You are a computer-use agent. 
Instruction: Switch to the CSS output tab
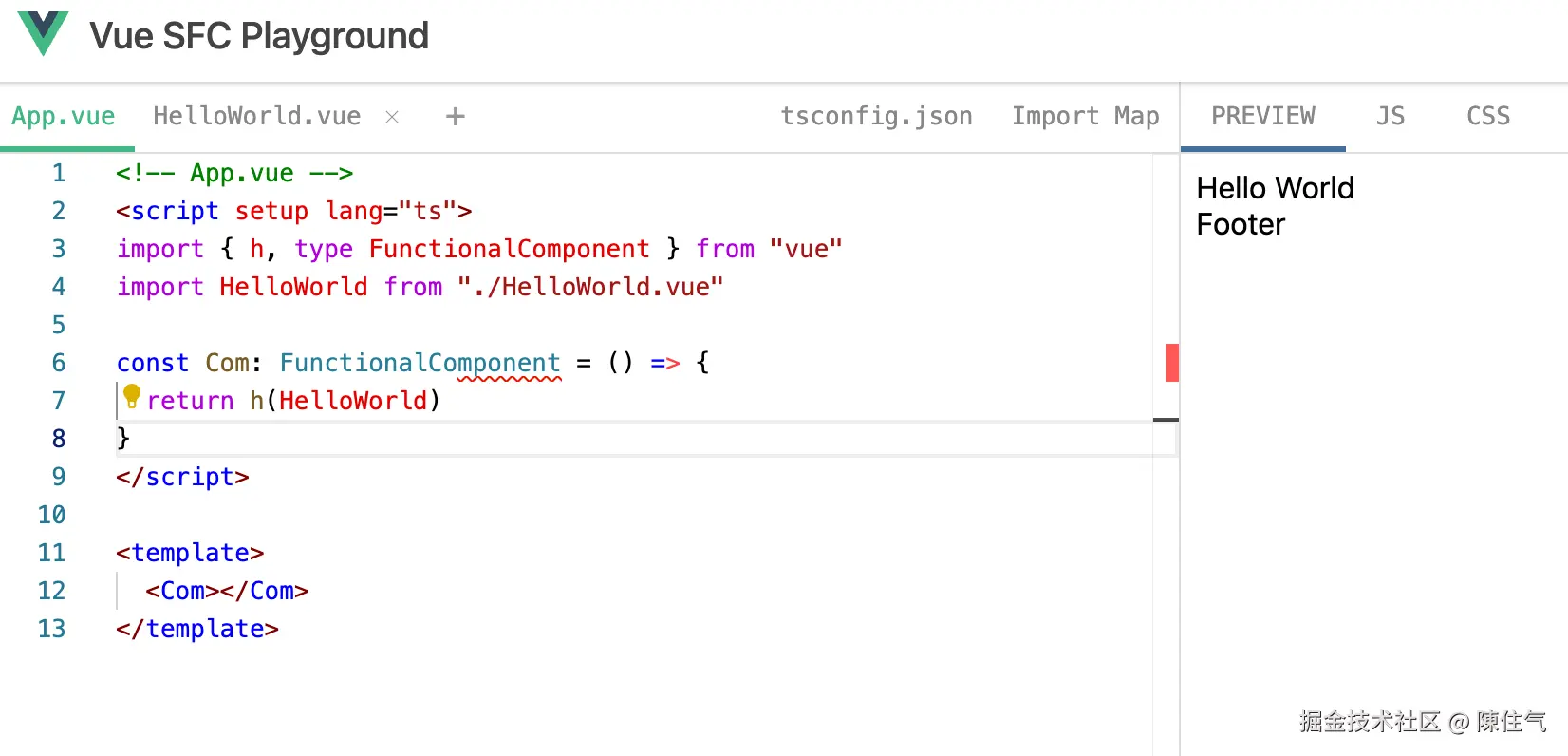coord(1487,117)
